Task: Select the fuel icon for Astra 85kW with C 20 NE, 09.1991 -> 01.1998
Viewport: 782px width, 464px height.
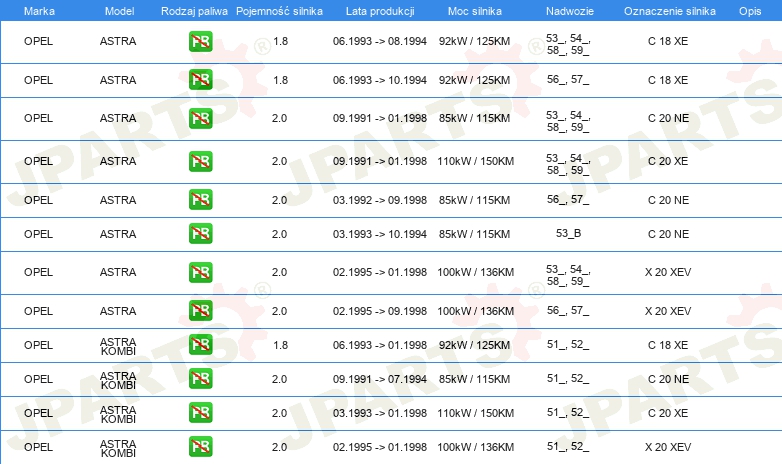Action: click(x=200, y=118)
